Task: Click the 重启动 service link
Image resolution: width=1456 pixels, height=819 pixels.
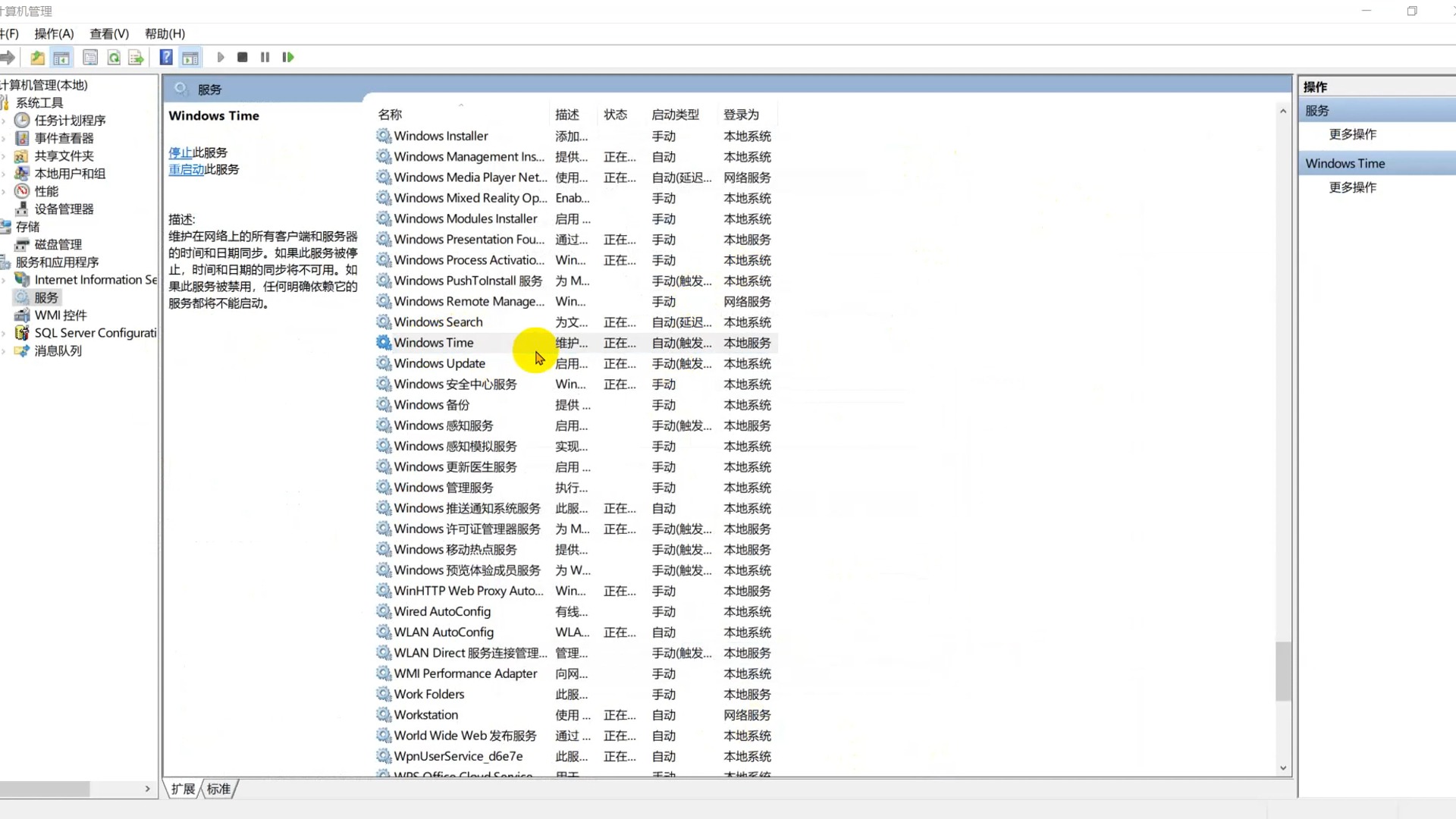Action: (187, 170)
